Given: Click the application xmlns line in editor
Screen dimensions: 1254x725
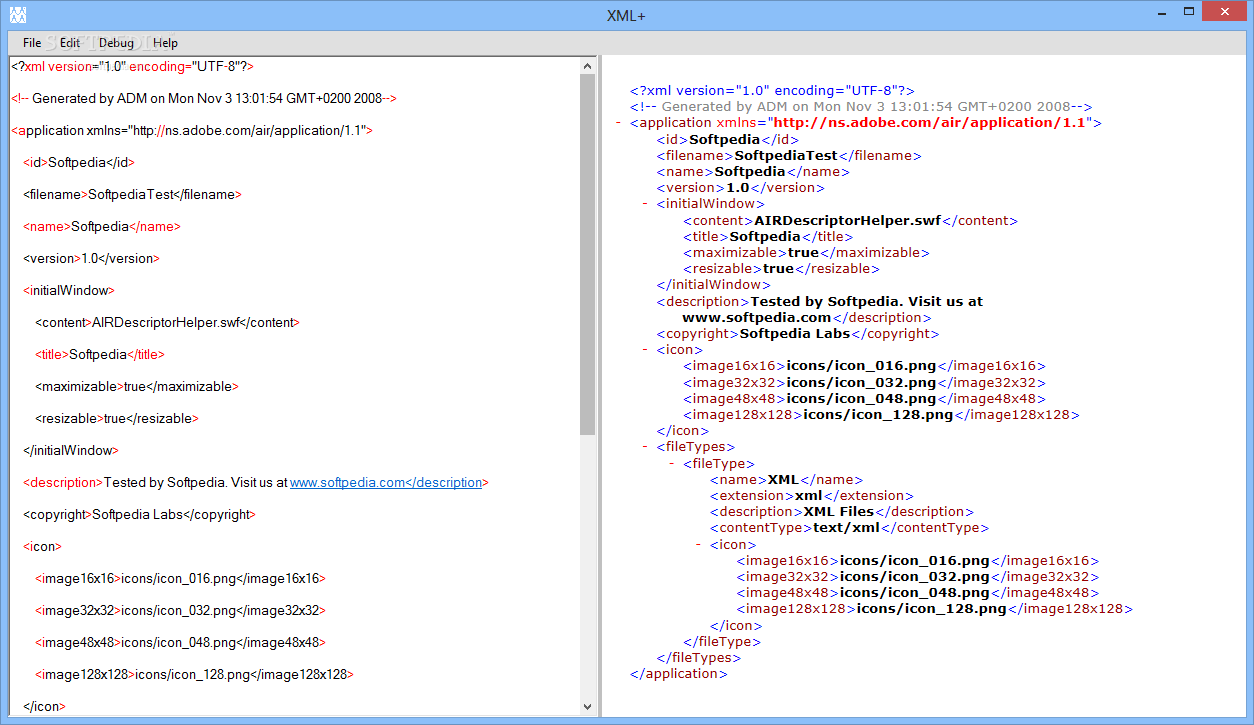Looking at the screenshot, I should coord(192,130).
